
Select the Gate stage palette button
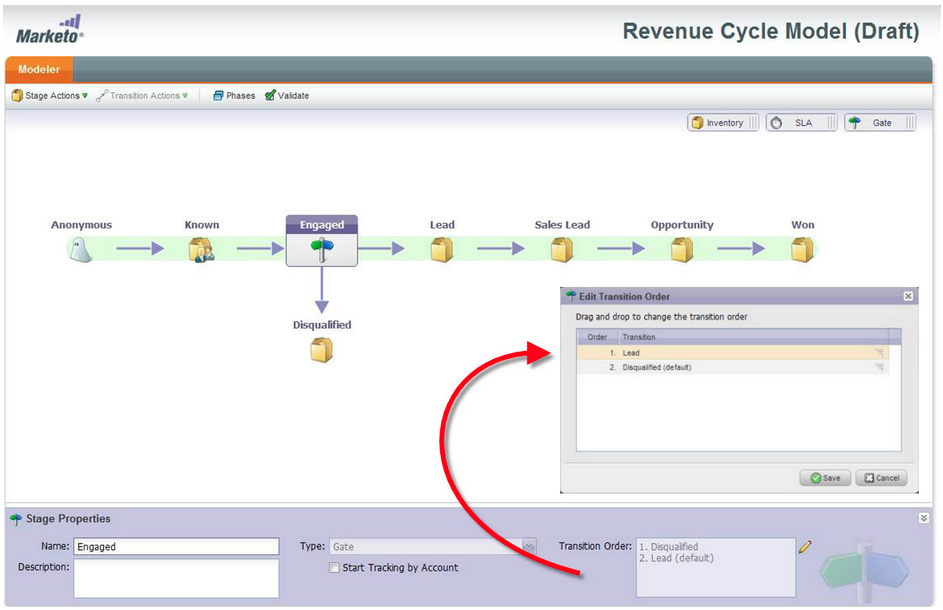tap(880, 123)
